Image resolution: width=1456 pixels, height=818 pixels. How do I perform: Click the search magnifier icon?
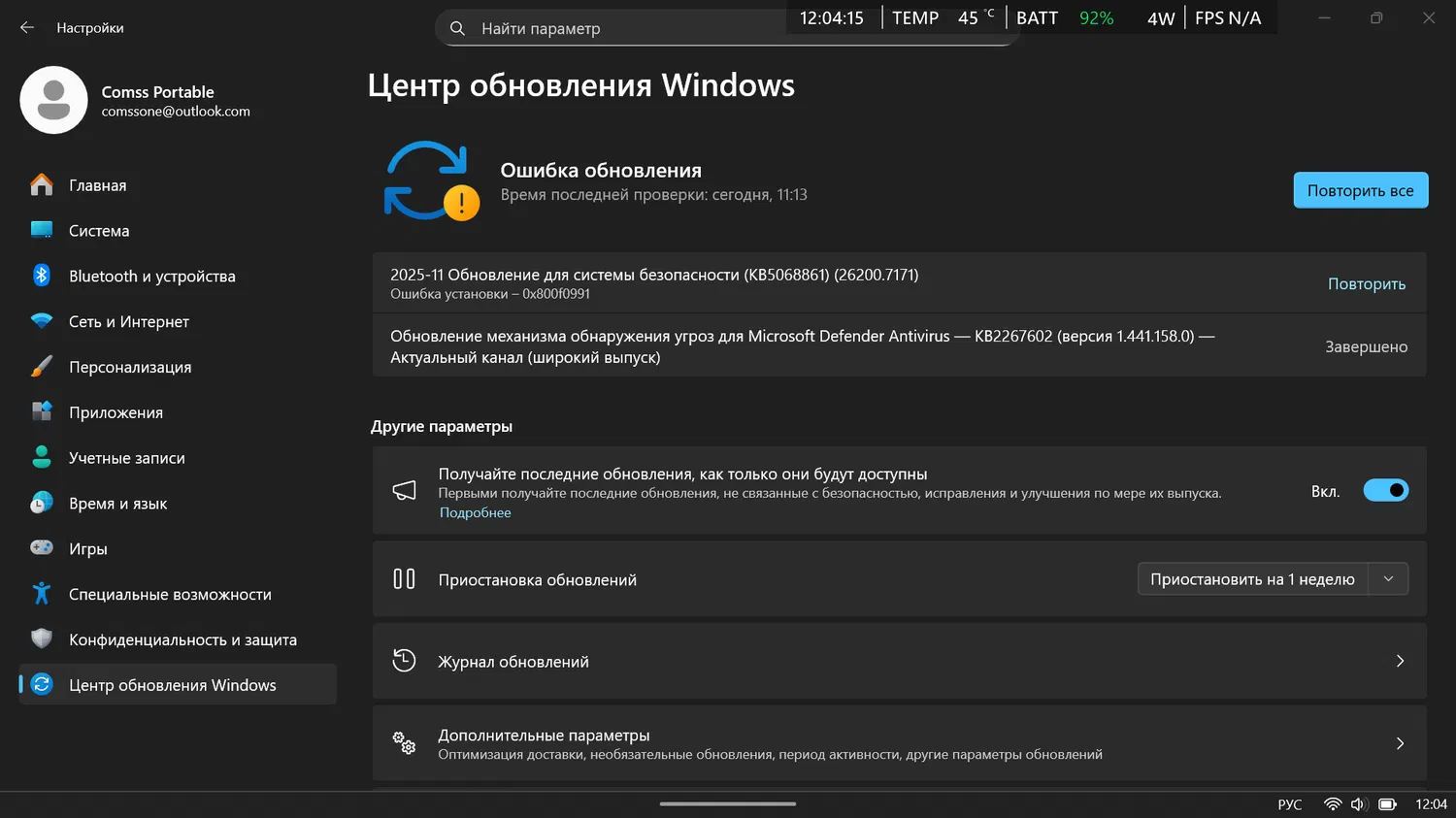click(x=457, y=28)
